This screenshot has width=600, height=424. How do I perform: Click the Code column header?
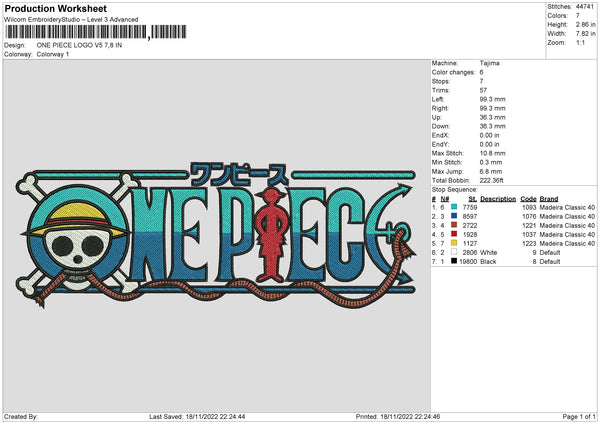(x=529, y=198)
